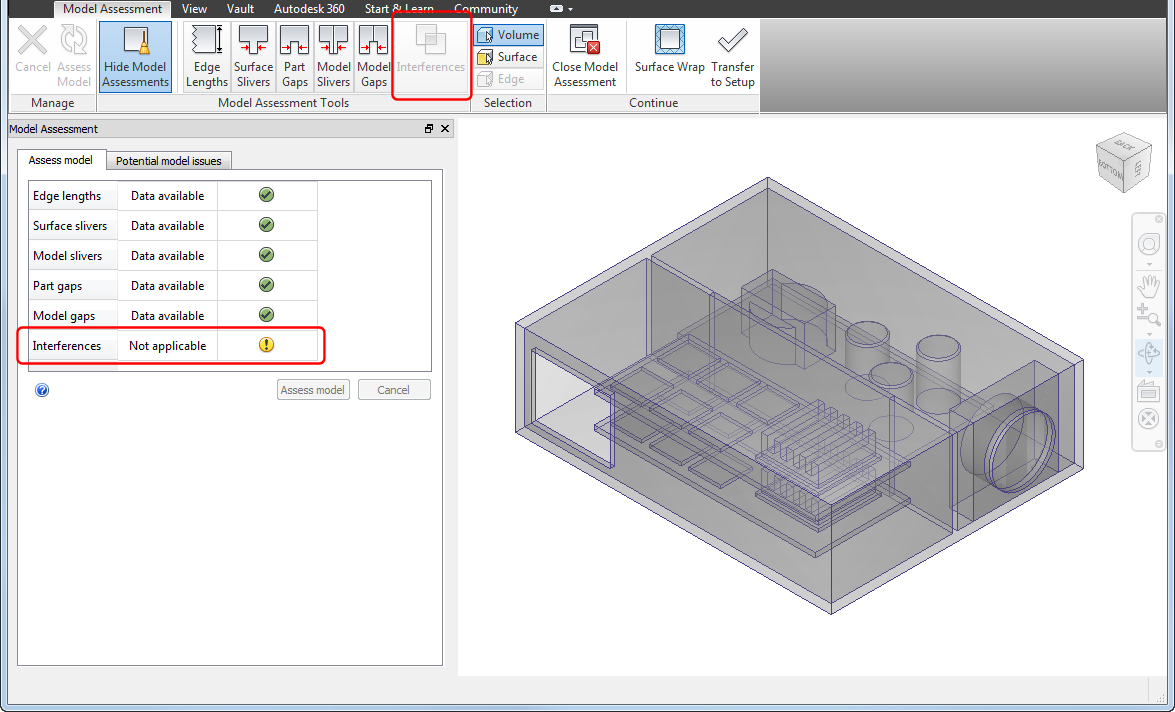Enable Volume selection mode
Viewport: 1175px width, 712px height.
coord(508,34)
